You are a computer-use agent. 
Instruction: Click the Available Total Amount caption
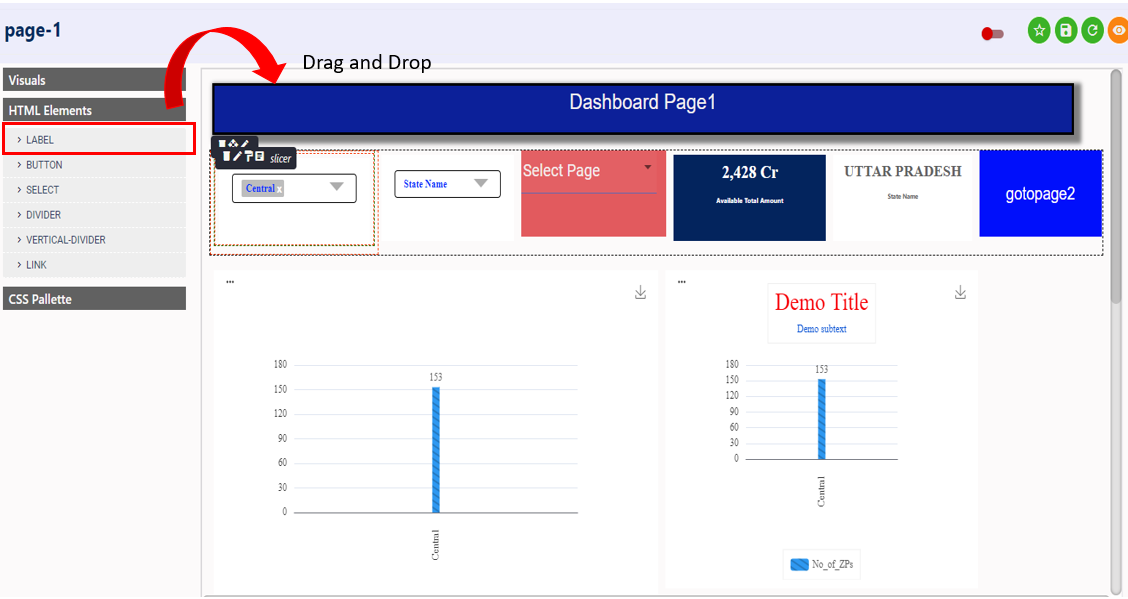pos(750,201)
